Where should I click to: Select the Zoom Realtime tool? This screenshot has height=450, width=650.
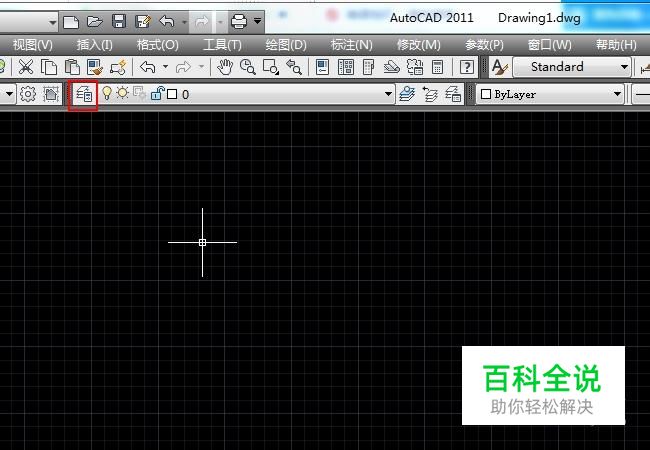tap(247, 67)
